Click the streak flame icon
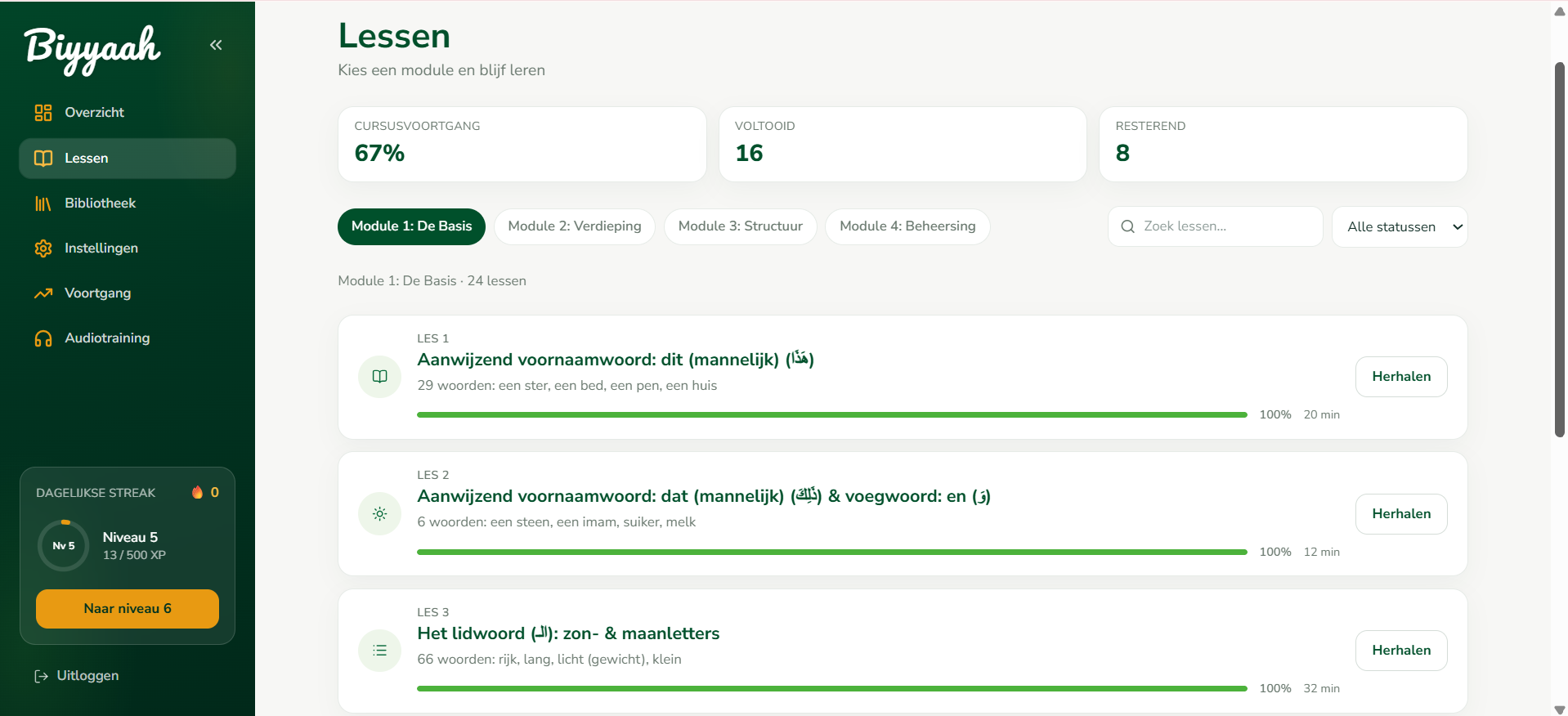The image size is (1568, 716). (x=197, y=492)
